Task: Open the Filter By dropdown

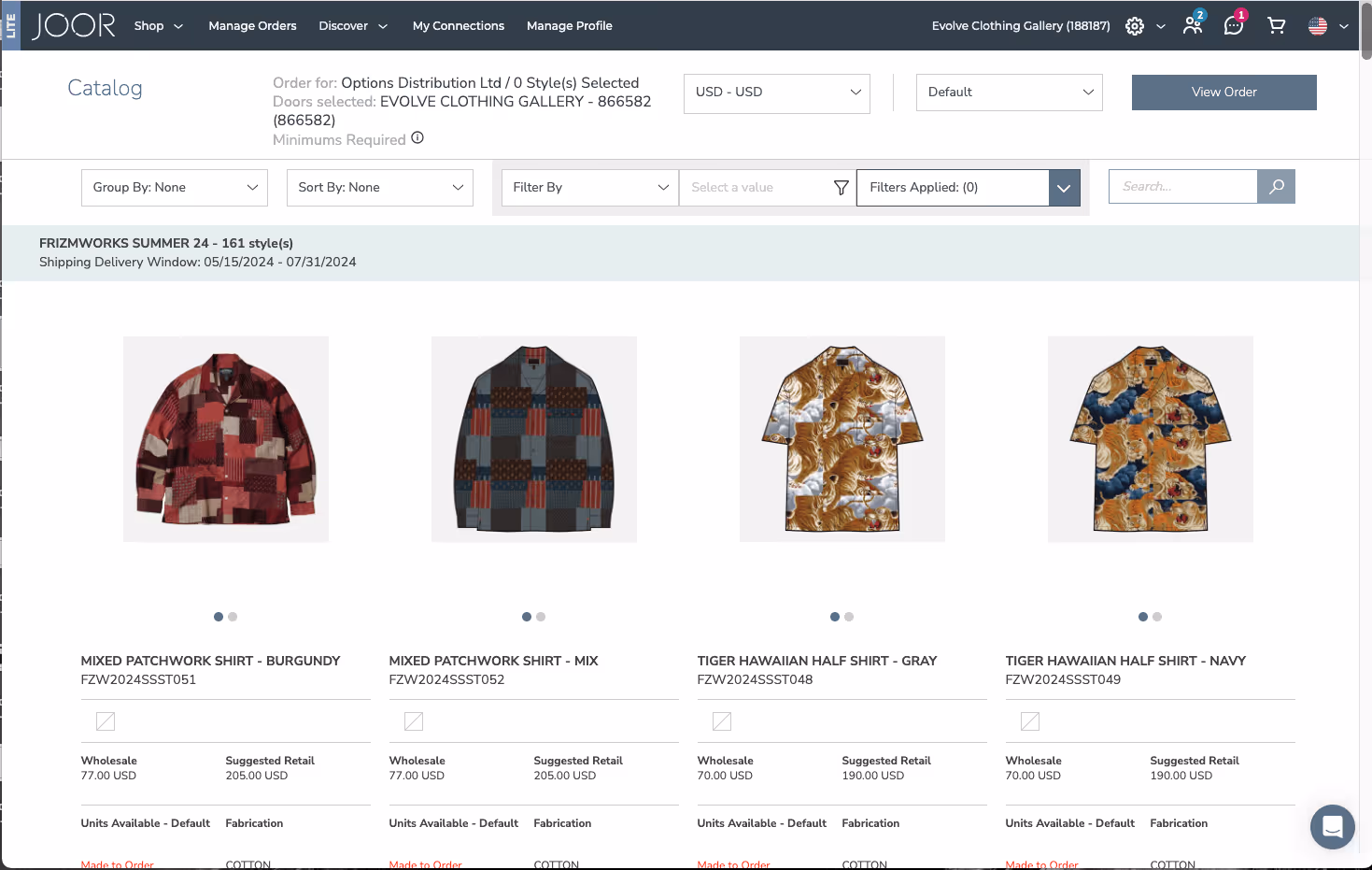Action: click(x=590, y=188)
